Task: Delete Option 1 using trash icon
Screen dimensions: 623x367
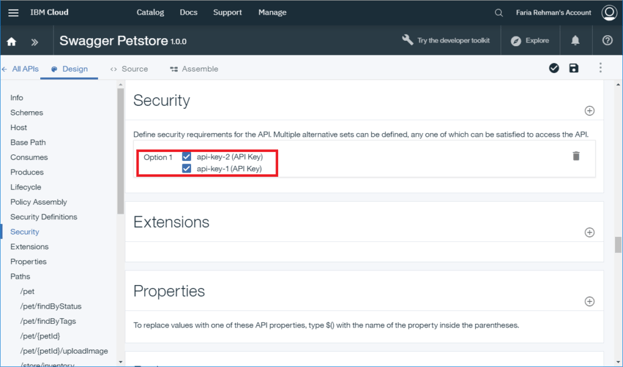Action: tap(576, 156)
